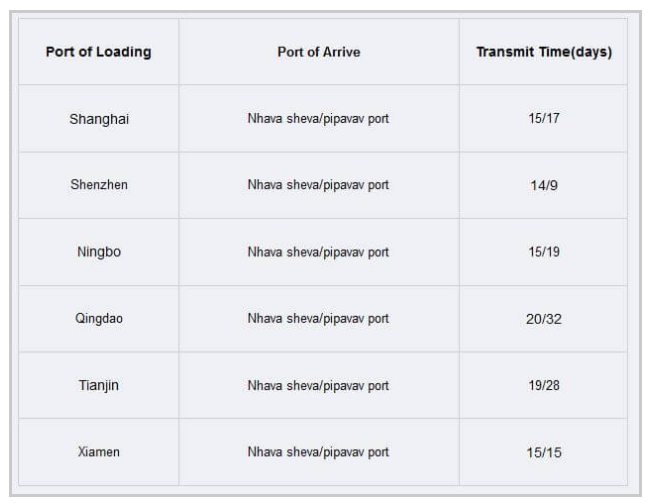
Task: Click the 20/32 transmit time cell
Action: 544,319
